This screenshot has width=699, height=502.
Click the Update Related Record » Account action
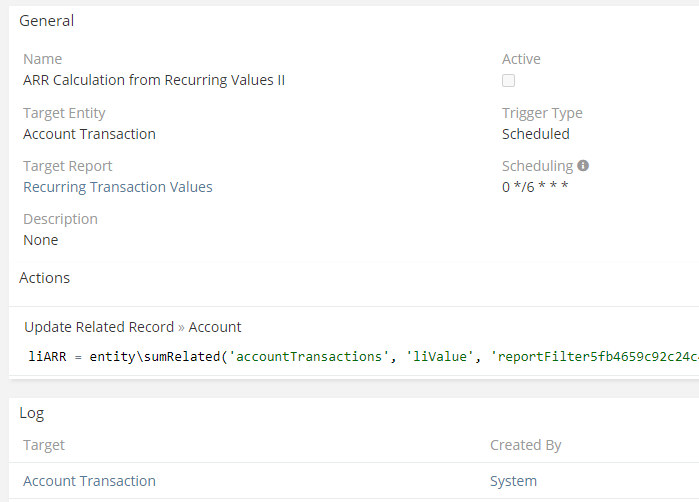(132, 327)
